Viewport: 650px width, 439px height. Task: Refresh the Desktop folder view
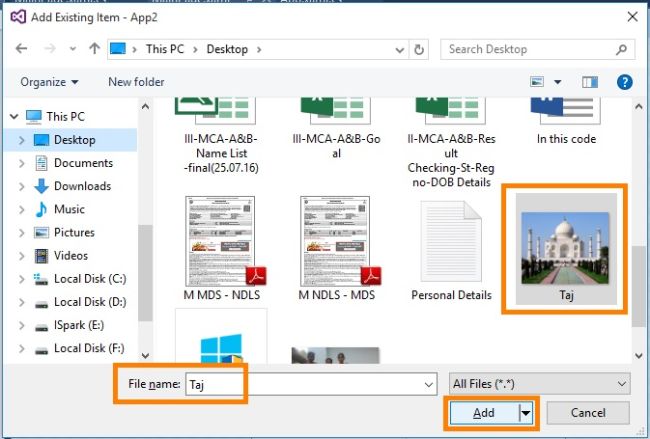(x=419, y=50)
